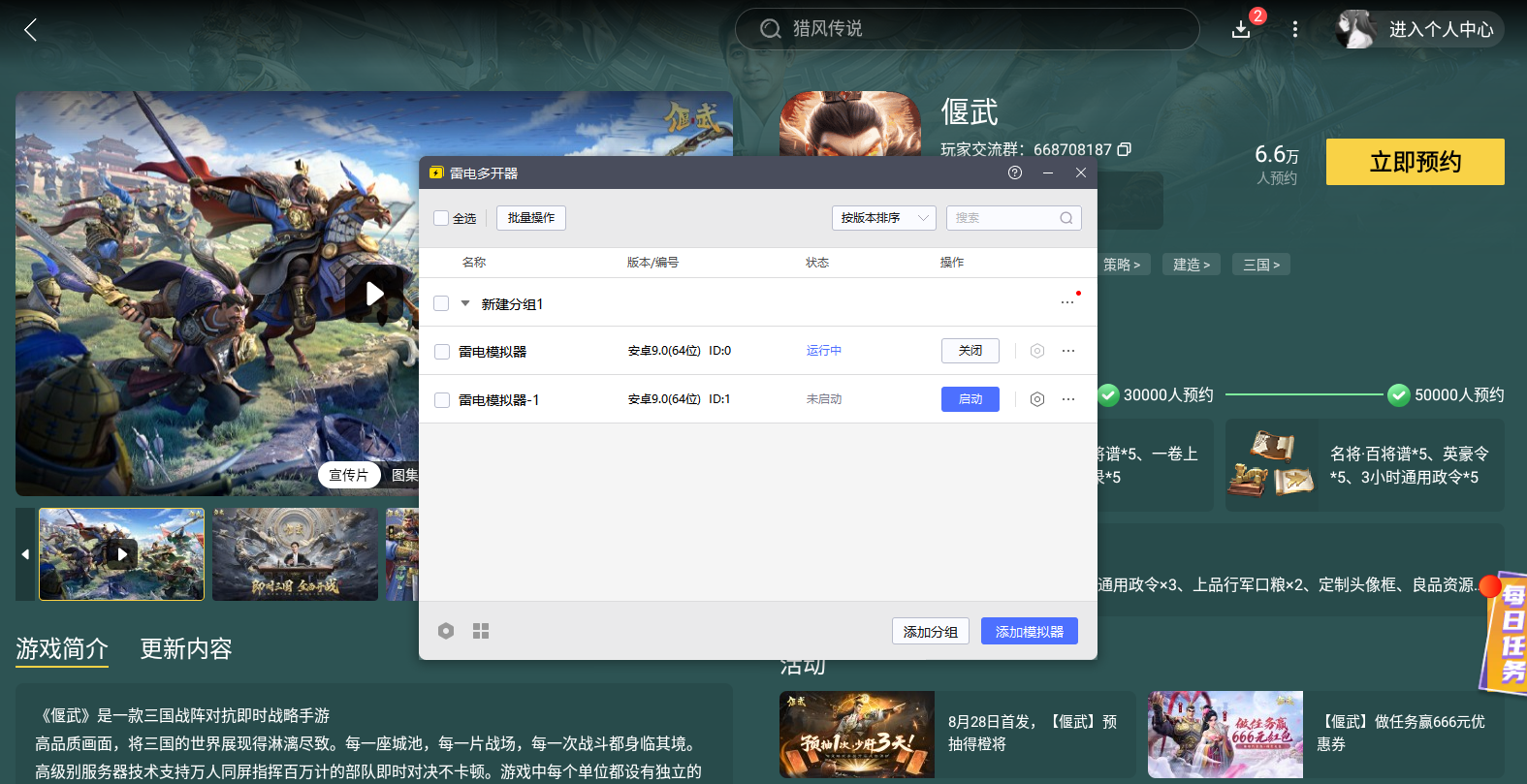Open more options for 雷电模拟器-1

pos(1068,399)
